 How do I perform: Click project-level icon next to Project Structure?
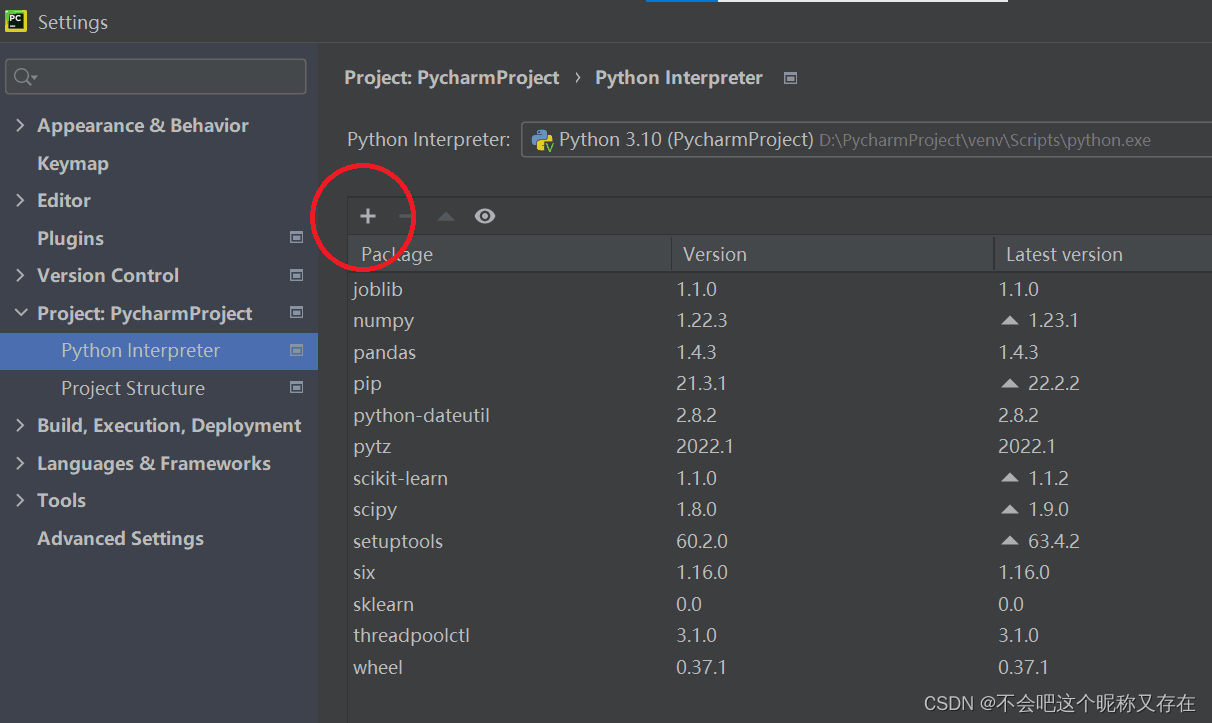coord(296,388)
